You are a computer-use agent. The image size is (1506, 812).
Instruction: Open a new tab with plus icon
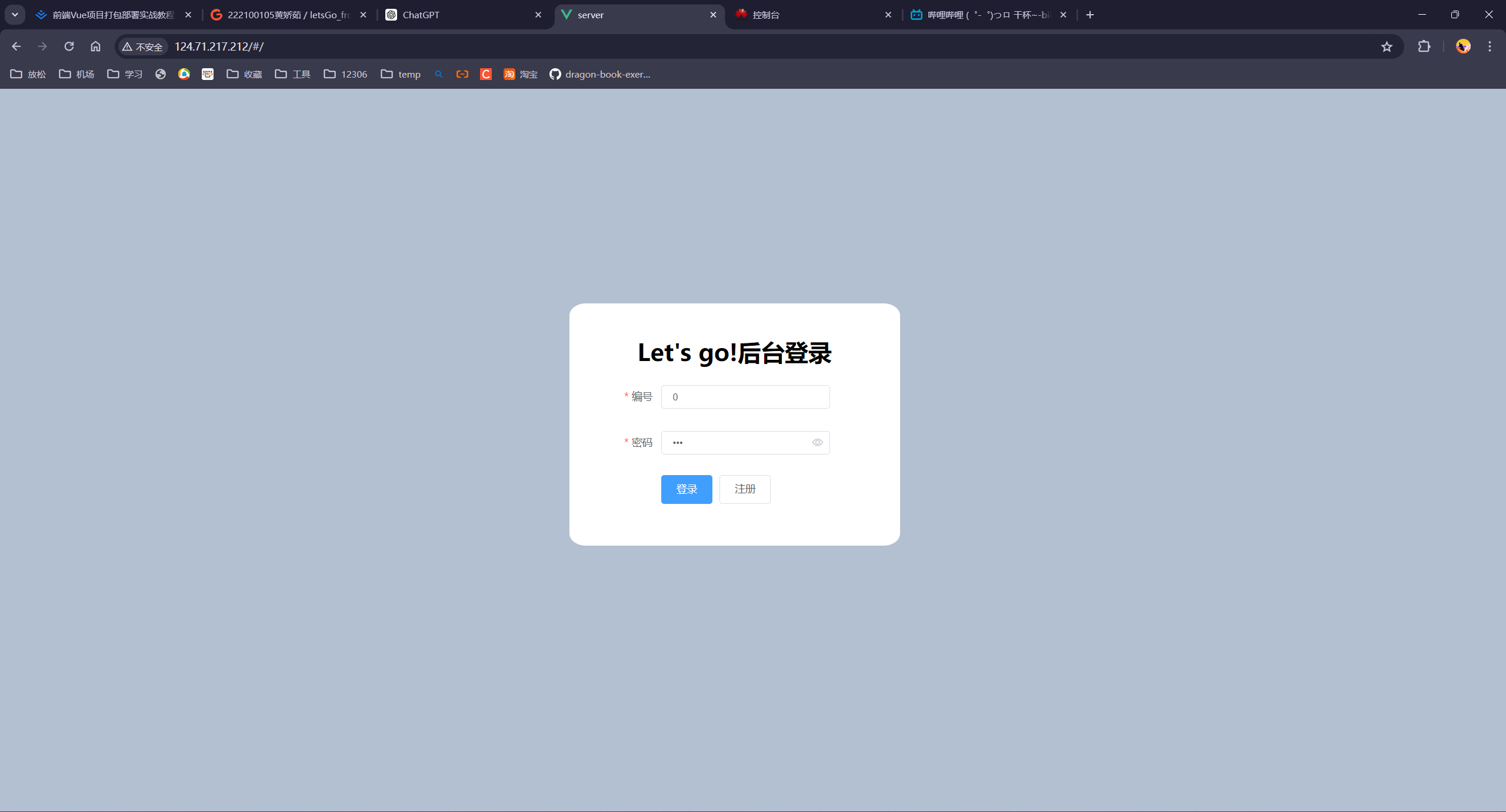coord(1089,15)
